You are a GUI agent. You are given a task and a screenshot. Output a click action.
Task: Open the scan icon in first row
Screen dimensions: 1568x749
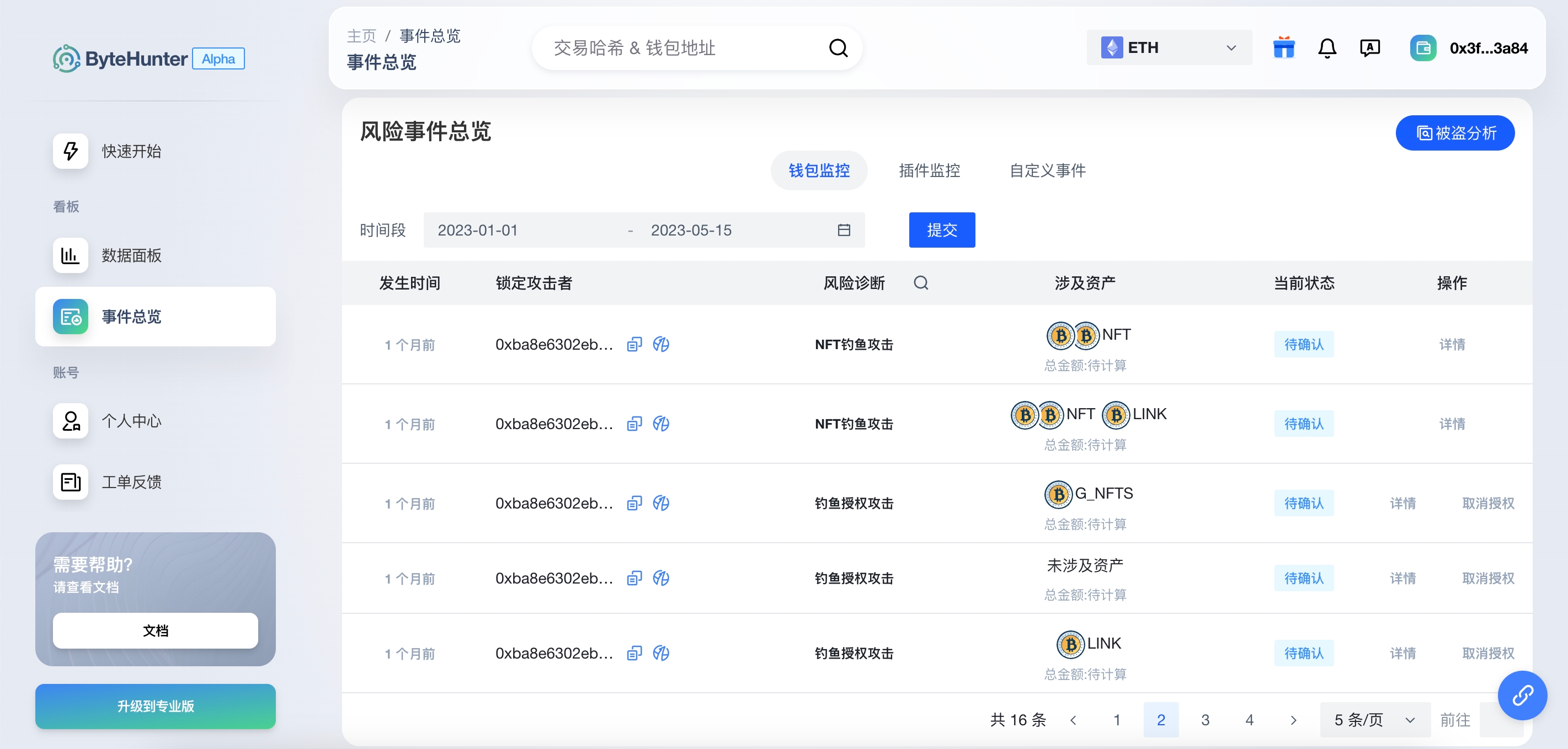coord(661,344)
